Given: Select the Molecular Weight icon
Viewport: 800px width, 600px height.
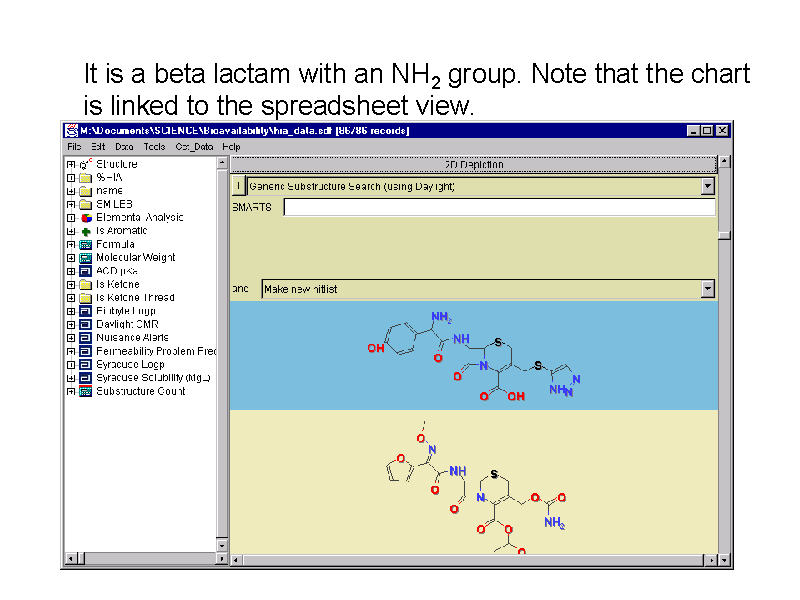Looking at the screenshot, I should (85, 258).
